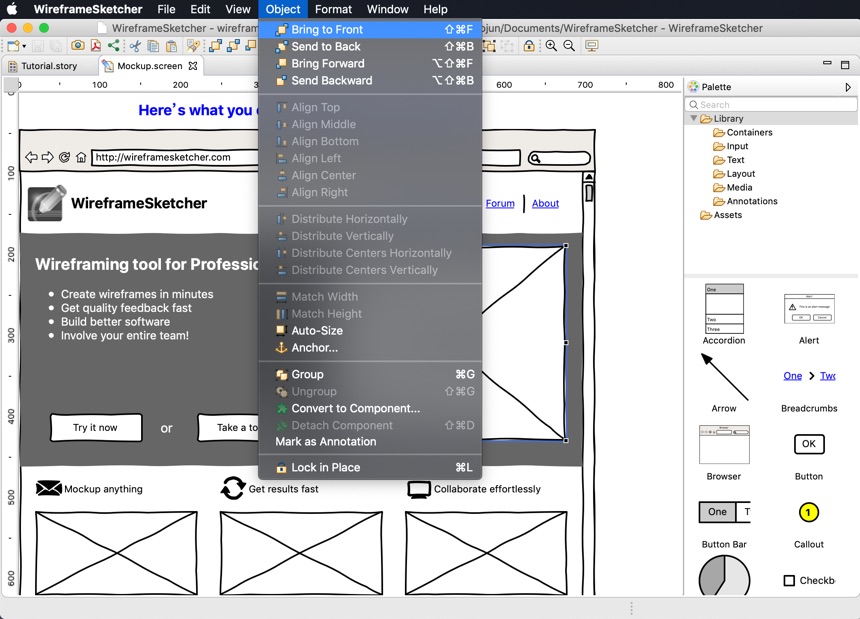Viewport: 860px width, 619px height.
Task: Select Anchor... in the Object menu
Action: (x=370, y=348)
